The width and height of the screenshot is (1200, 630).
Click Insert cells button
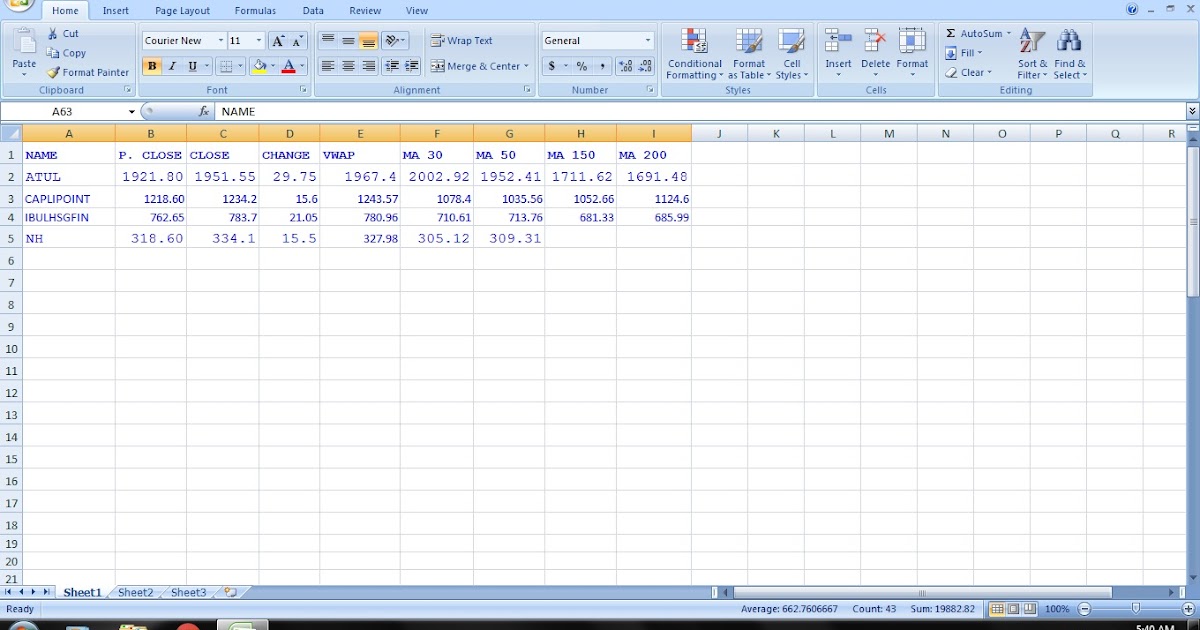(838, 54)
